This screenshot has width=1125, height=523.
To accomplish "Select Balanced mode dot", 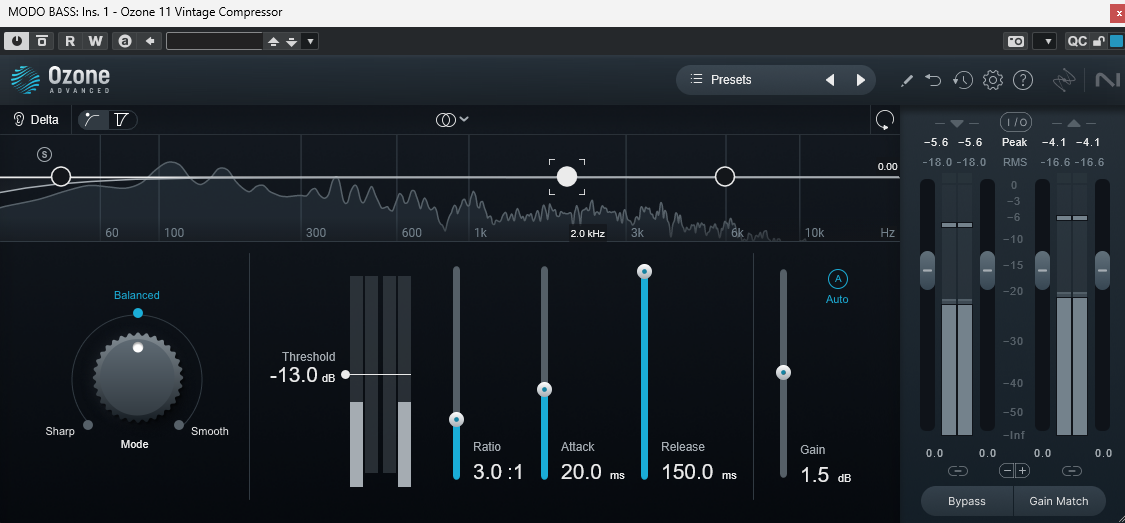I will pos(138,314).
